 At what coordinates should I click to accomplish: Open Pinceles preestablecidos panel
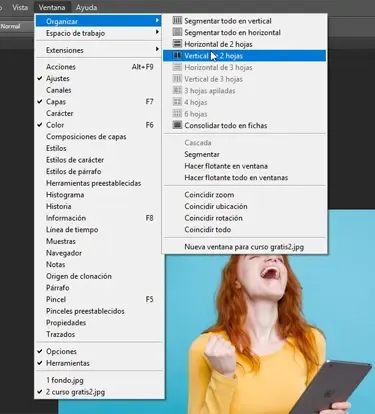coord(99,311)
